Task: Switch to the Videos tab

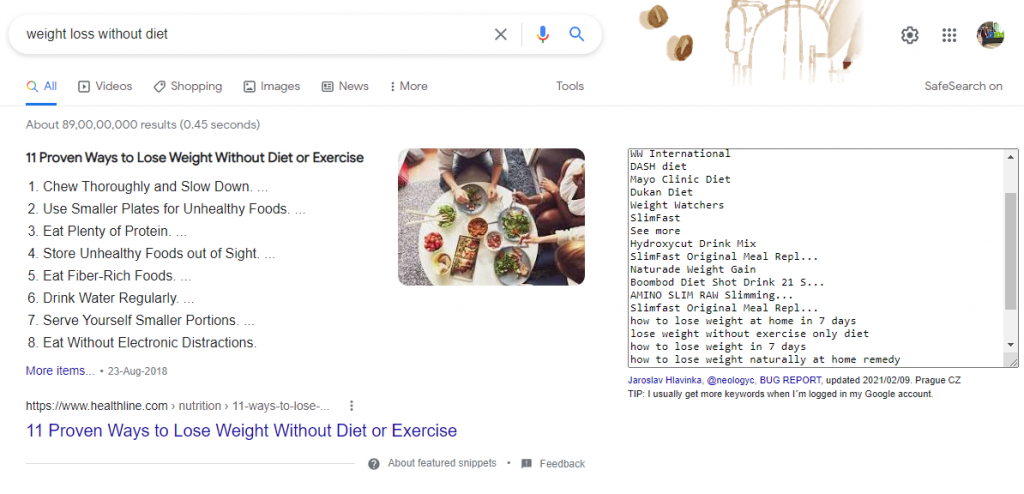Action: coord(105,86)
